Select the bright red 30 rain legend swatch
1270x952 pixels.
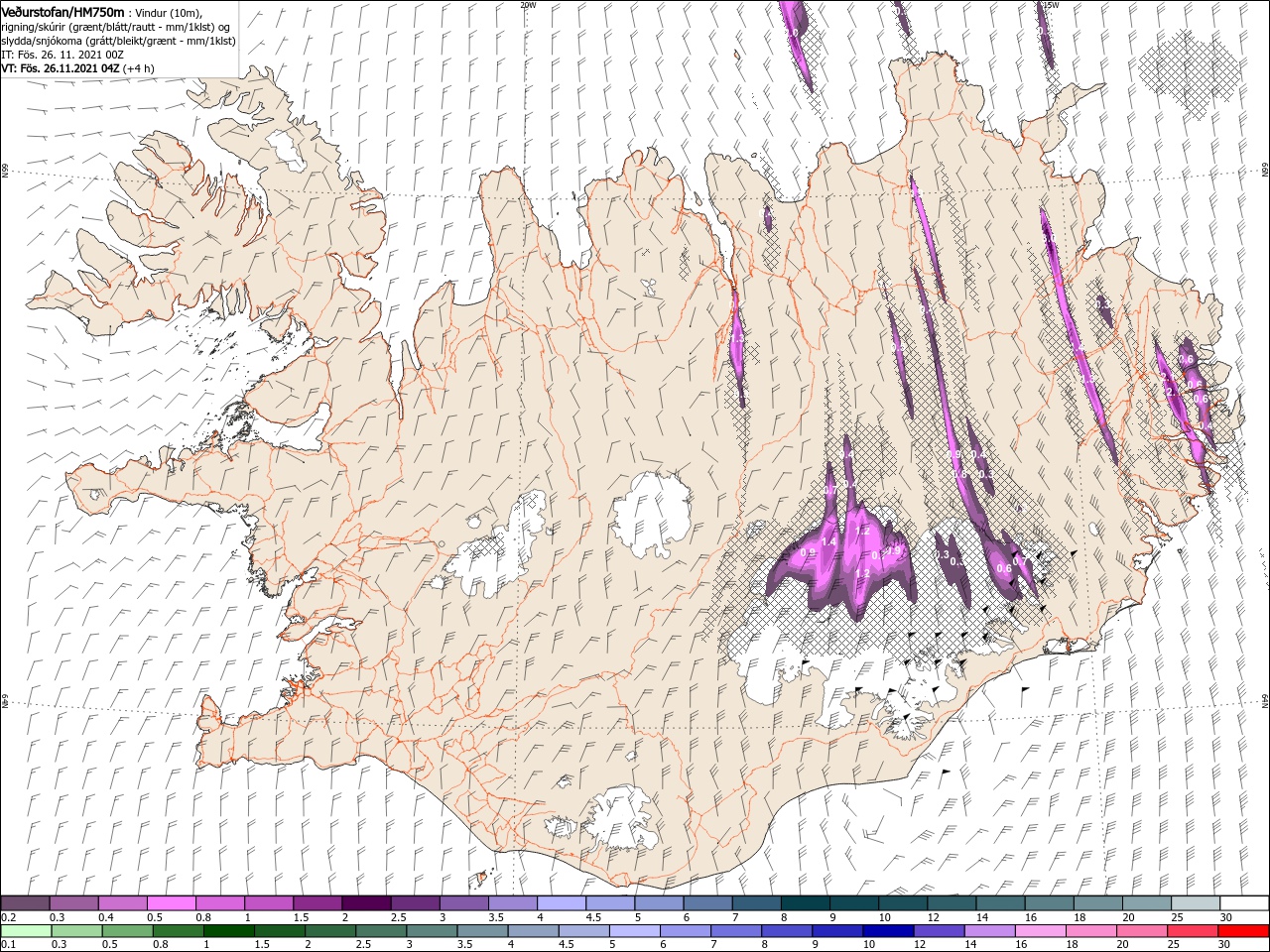coord(1243,931)
